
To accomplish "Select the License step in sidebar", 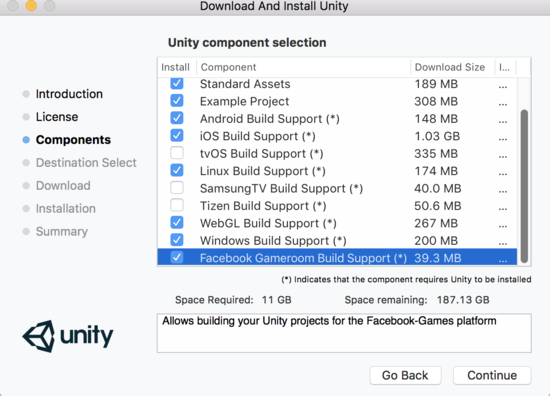I will point(57,117).
